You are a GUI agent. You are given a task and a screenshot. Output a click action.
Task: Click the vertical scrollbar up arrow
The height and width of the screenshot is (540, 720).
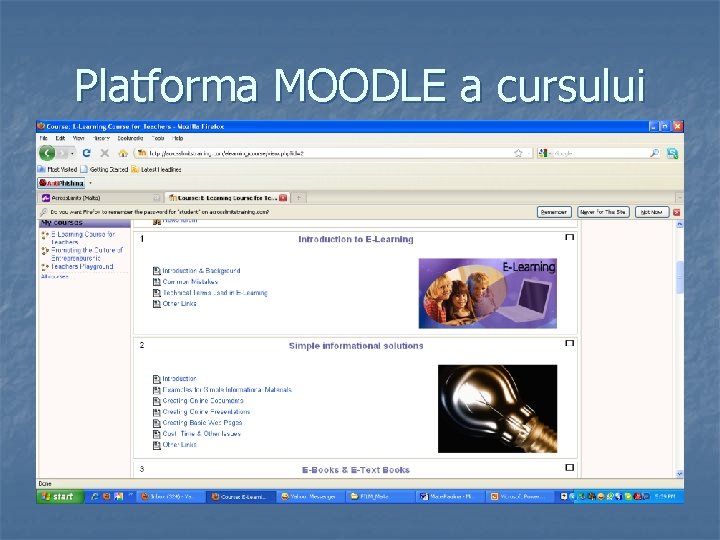[680, 224]
